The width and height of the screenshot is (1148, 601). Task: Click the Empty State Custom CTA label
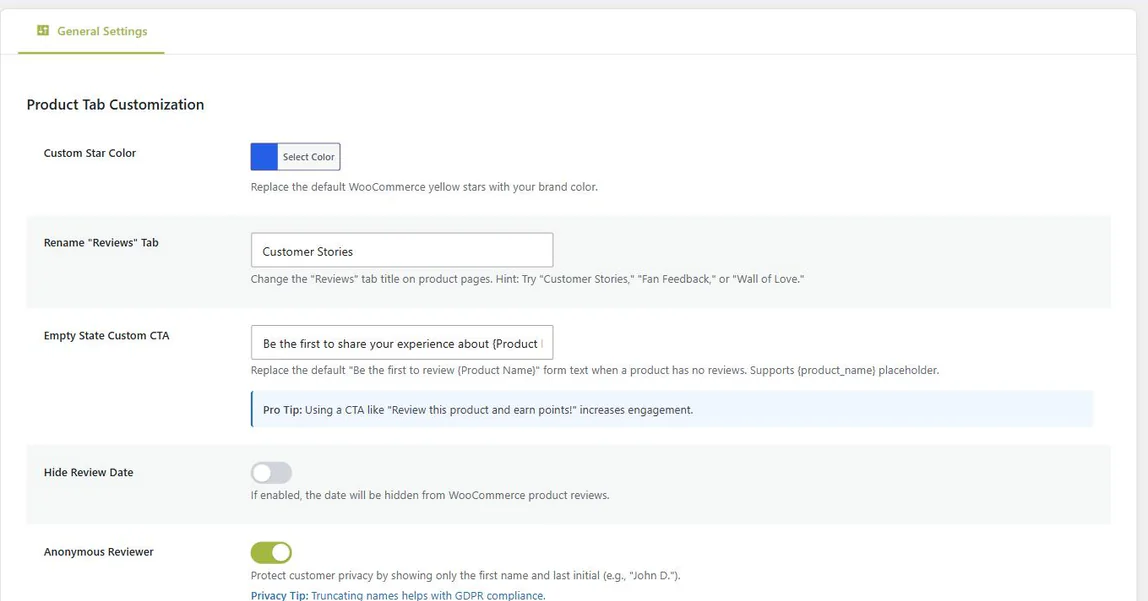click(x=107, y=335)
